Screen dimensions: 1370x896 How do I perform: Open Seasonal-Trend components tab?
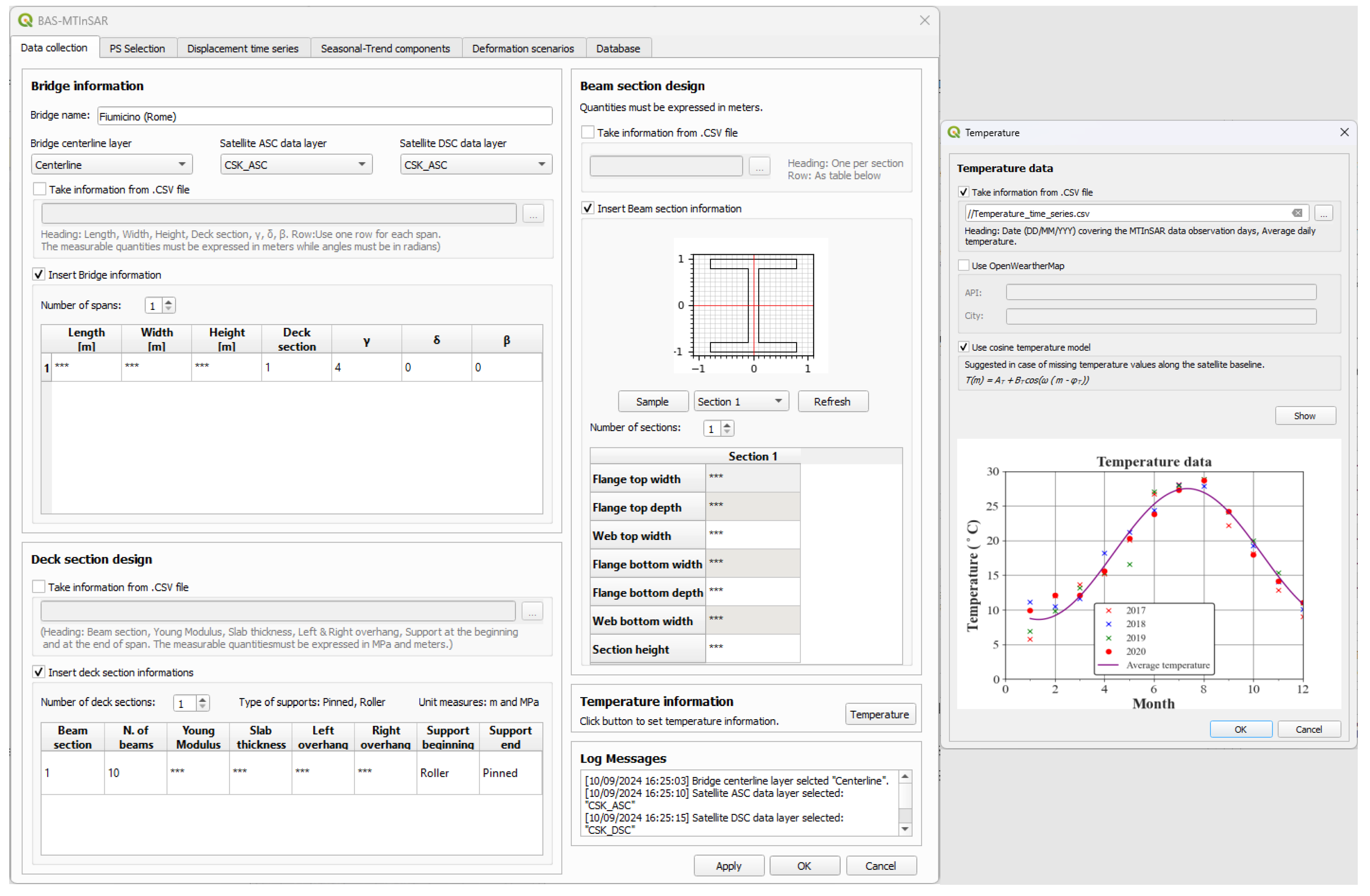coord(385,49)
